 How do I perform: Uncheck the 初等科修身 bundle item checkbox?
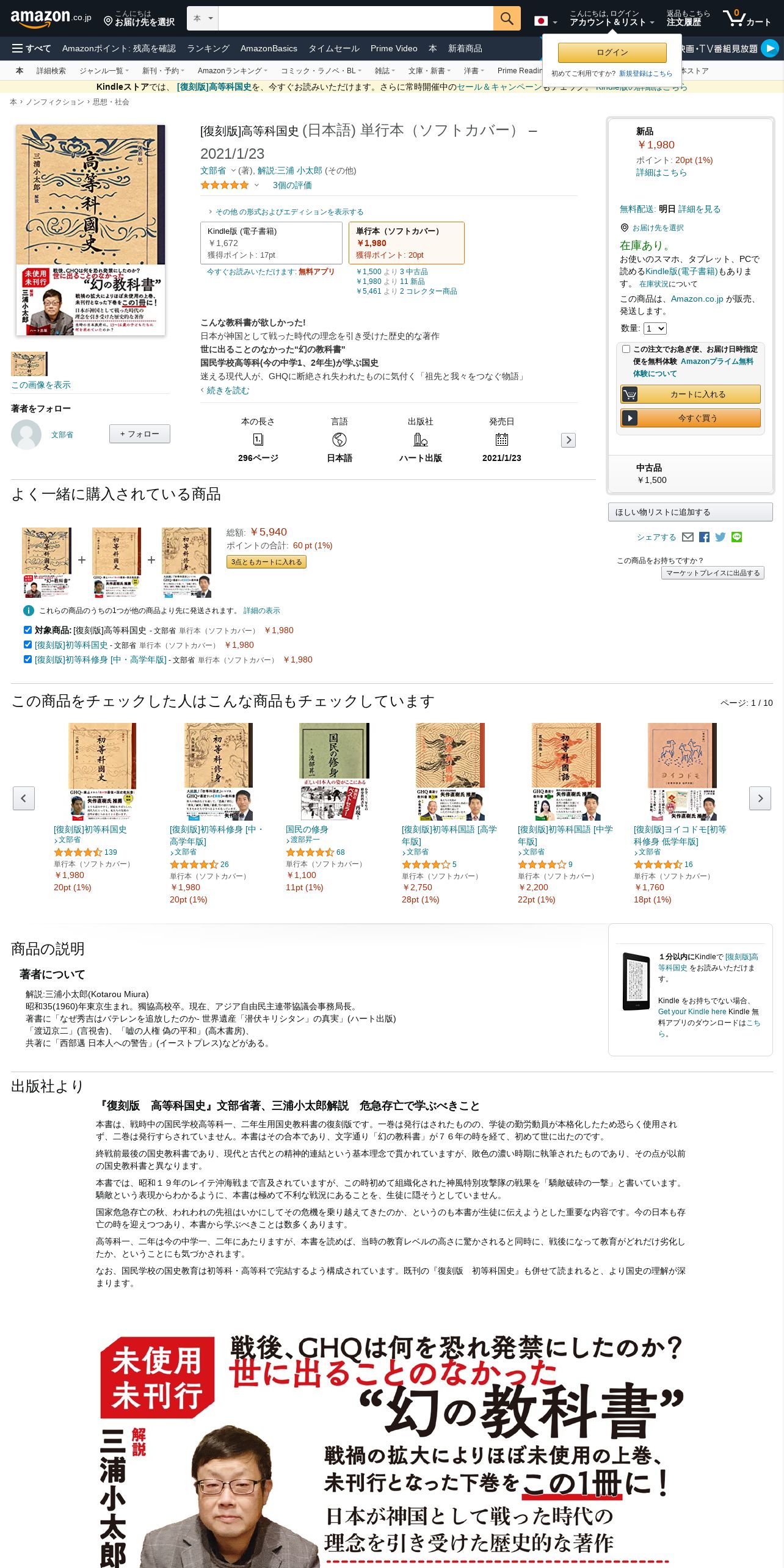[x=27, y=659]
